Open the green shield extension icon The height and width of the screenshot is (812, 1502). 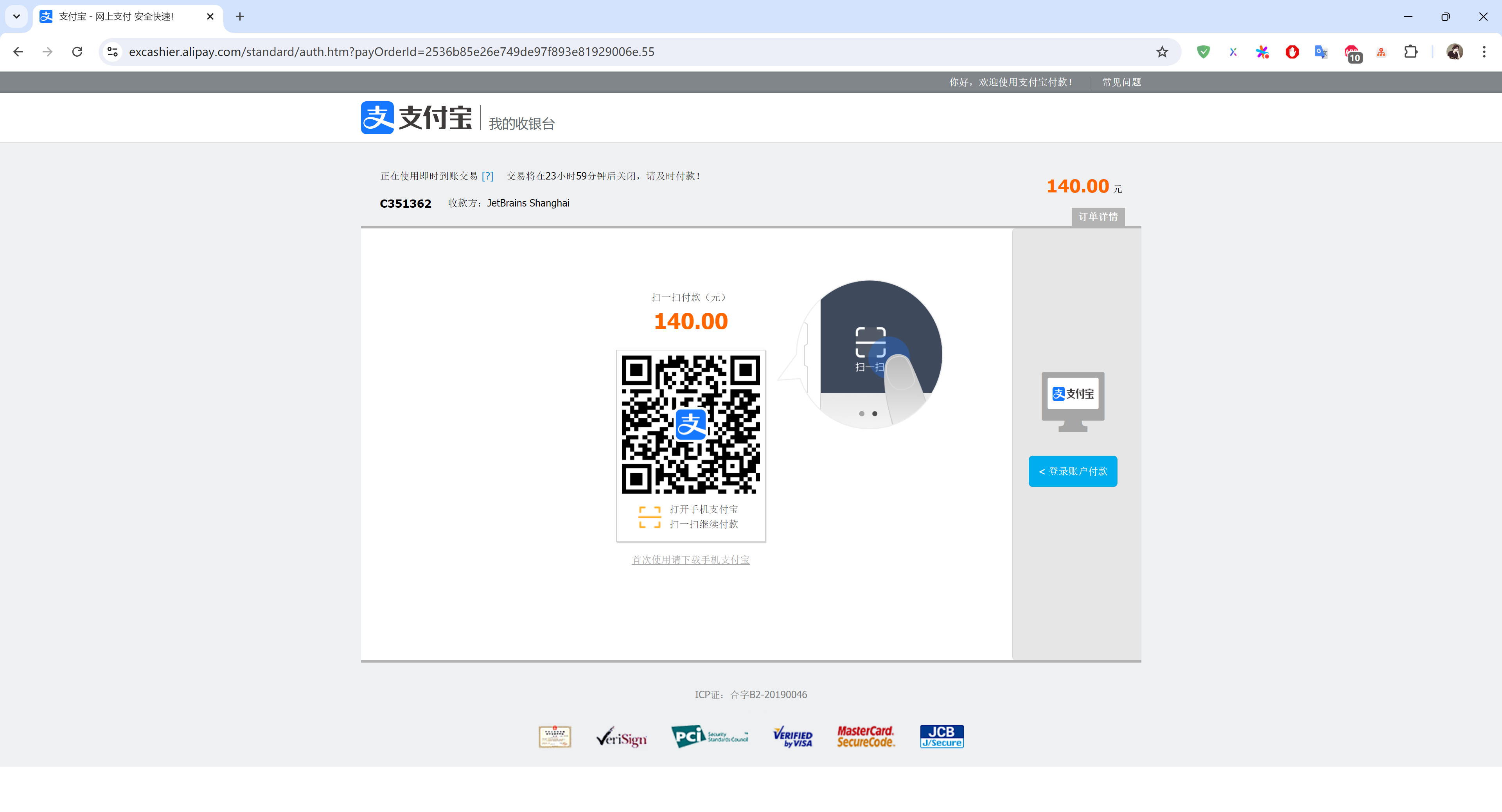(x=1203, y=52)
